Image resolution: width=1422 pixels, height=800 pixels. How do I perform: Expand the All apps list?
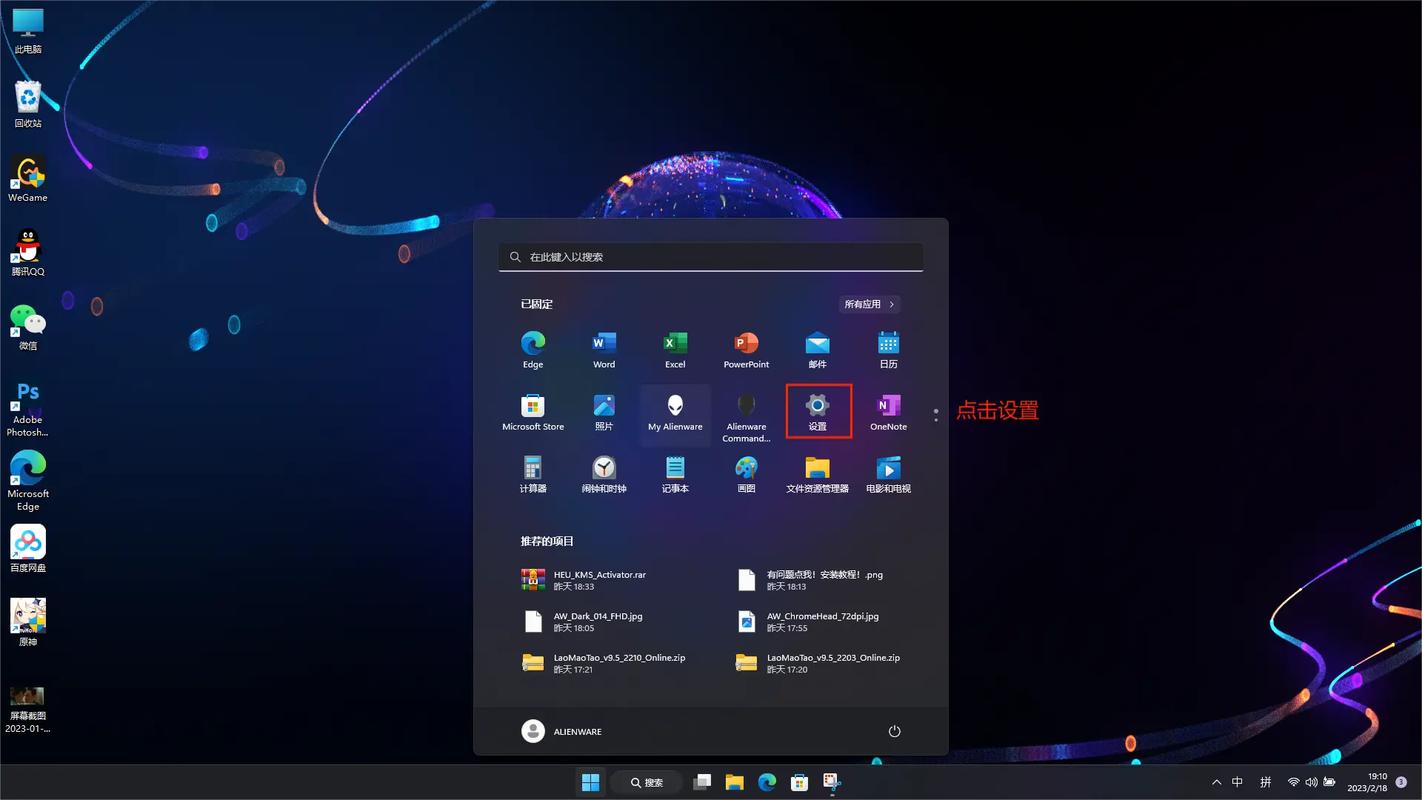(870, 304)
